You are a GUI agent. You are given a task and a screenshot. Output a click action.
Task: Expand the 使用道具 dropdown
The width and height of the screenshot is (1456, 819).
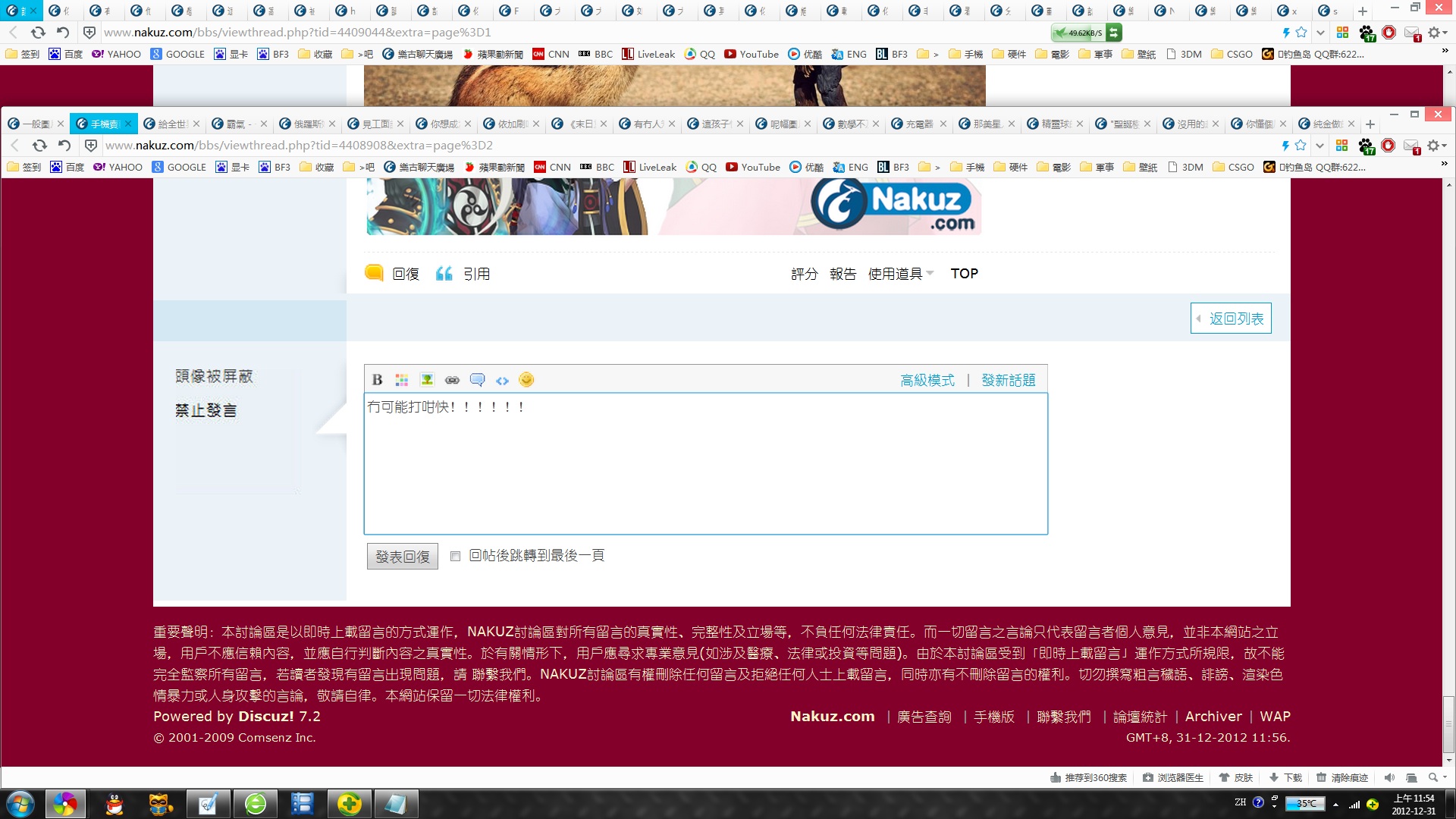pos(901,274)
